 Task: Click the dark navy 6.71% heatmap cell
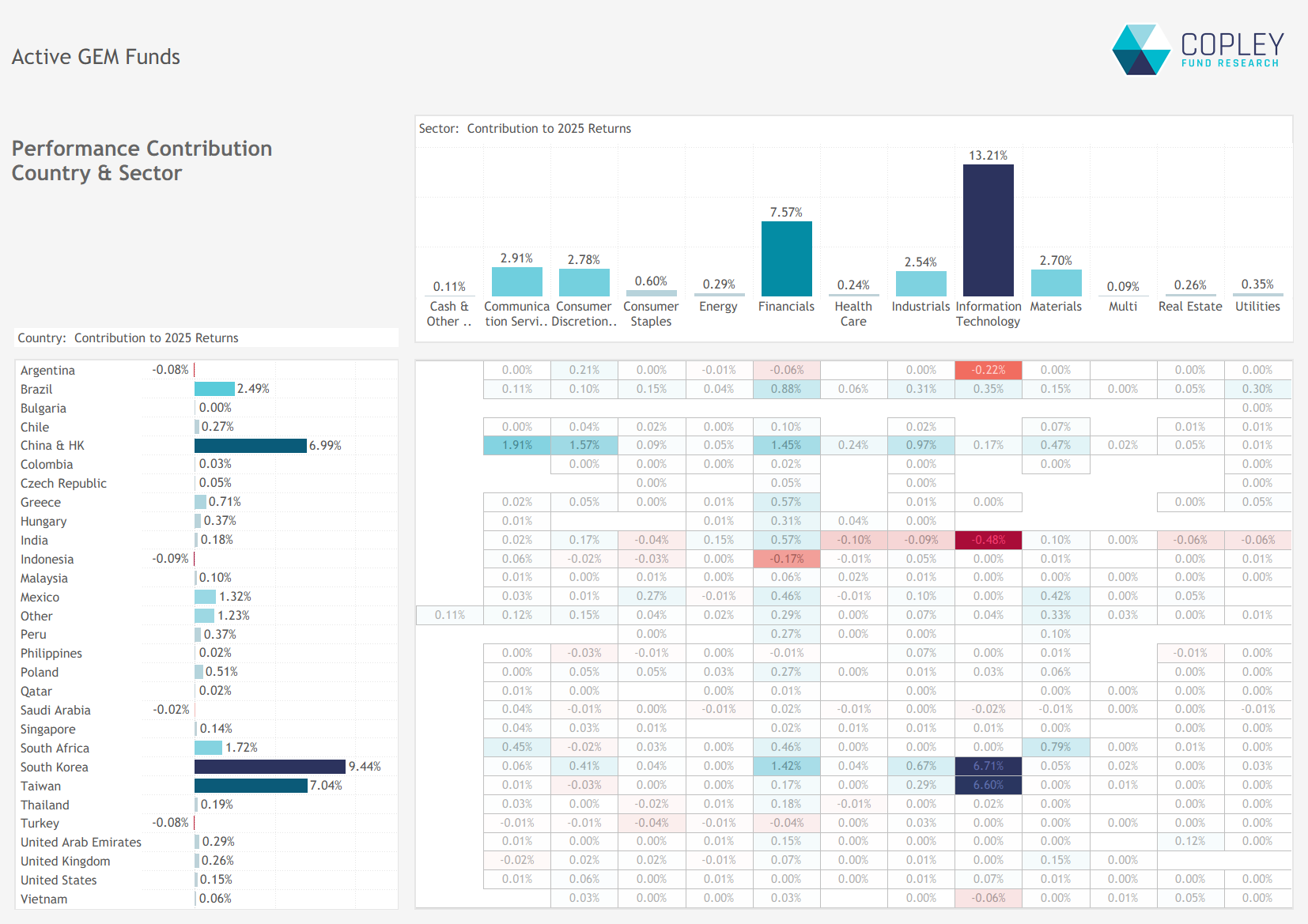click(x=988, y=766)
